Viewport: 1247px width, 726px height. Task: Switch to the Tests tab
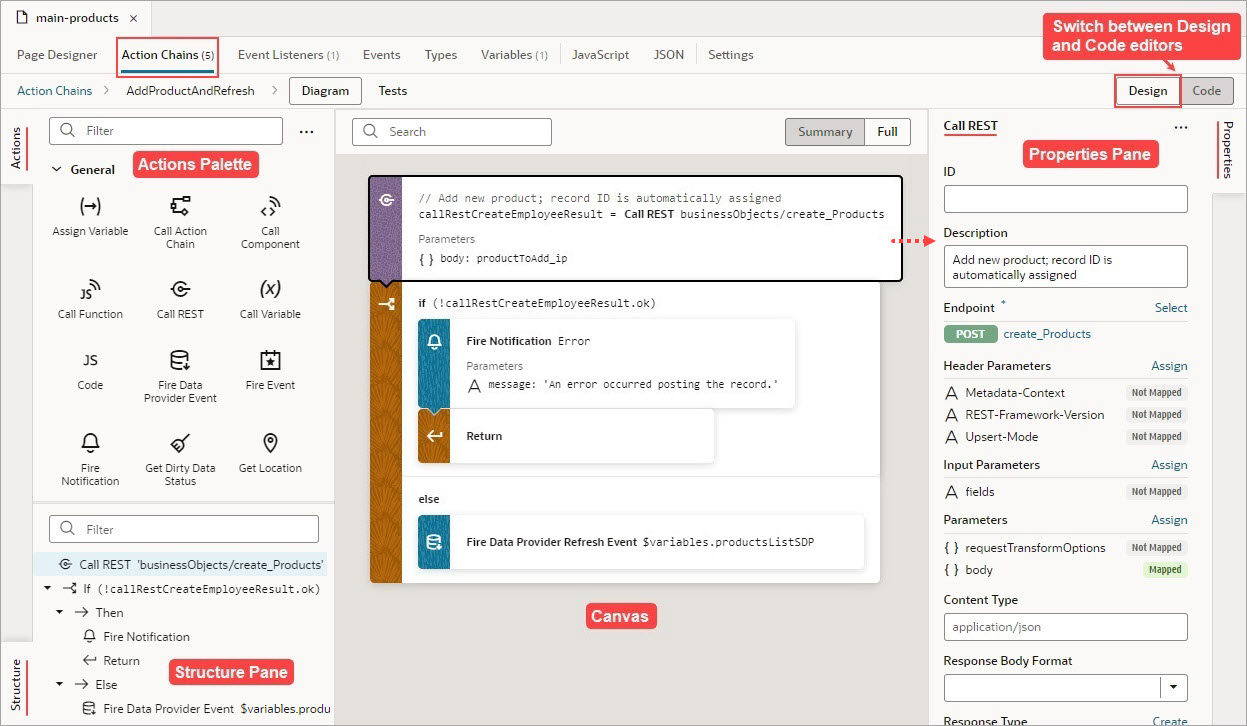point(392,90)
